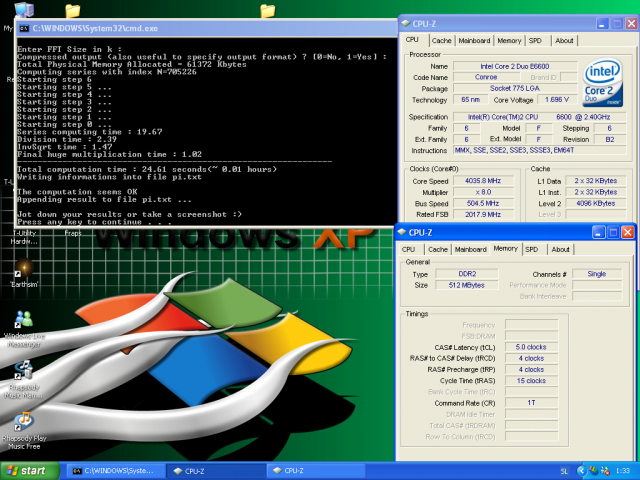The height and width of the screenshot is (480, 640).
Task: Open the Rhapsody Music Manager desktop shortcut
Action: pos(24,380)
